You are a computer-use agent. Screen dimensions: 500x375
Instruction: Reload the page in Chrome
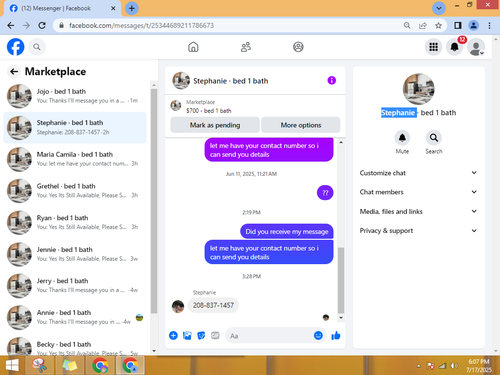pyautogui.click(x=42, y=25)
